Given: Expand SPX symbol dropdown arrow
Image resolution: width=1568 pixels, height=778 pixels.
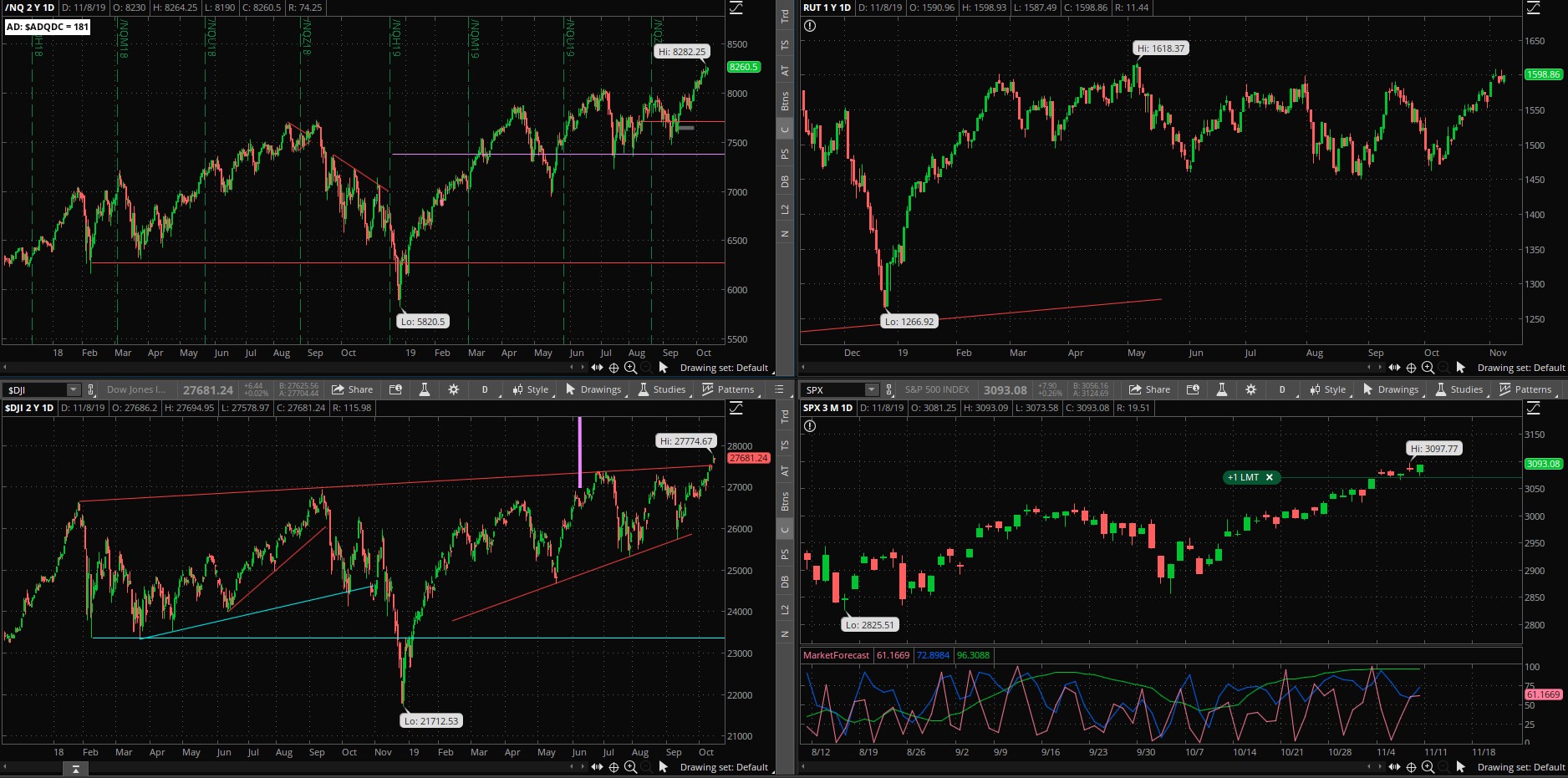Looking at the screenshot, I should [871, 389].
